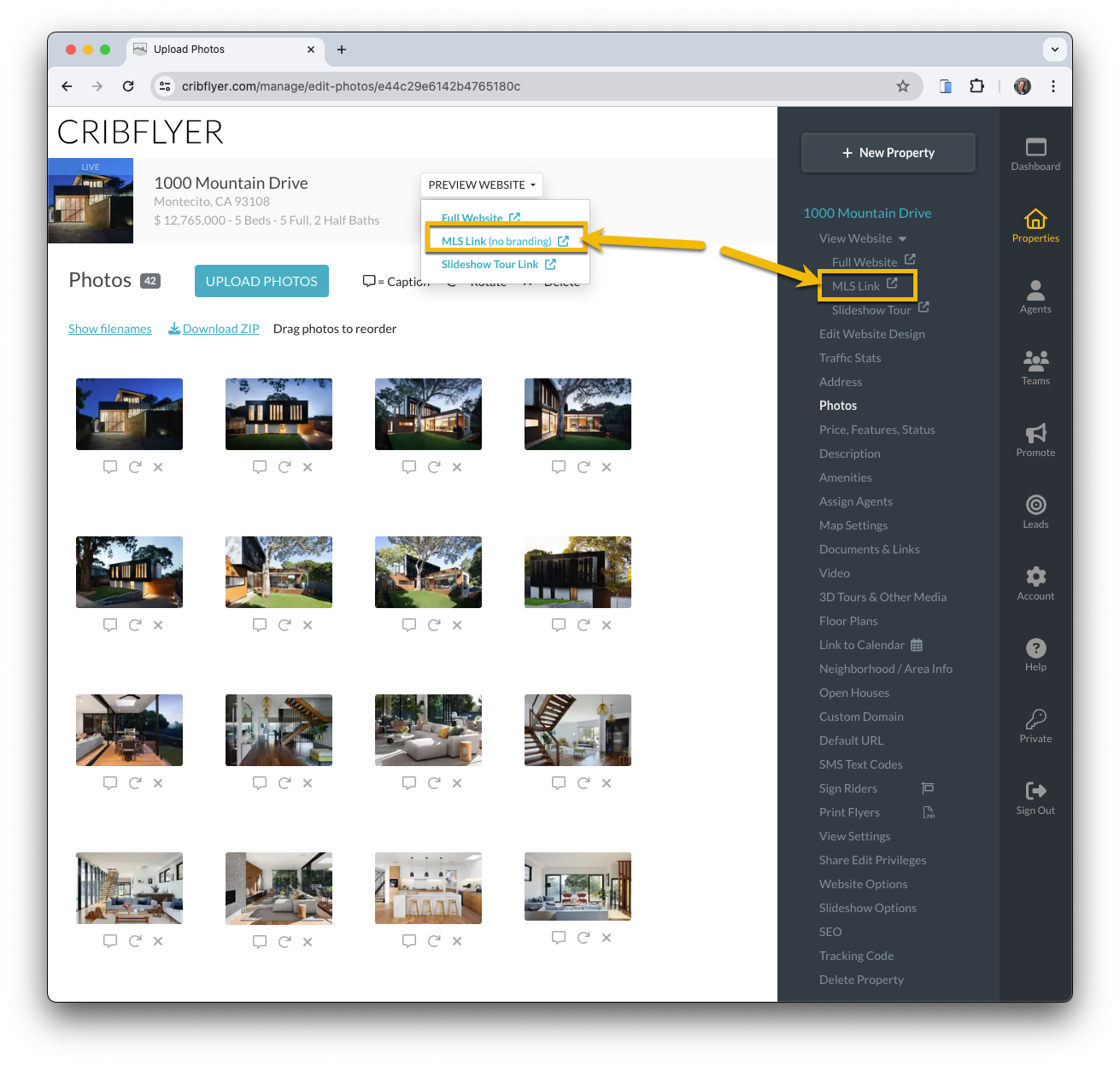
Task: Rotate the second photo in first row
Action: 284,467
